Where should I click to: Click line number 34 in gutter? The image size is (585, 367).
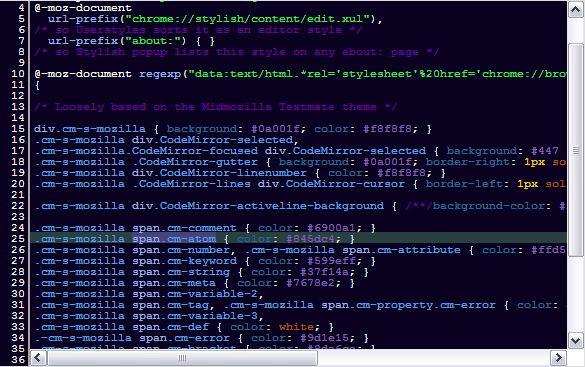coord(18,338)
